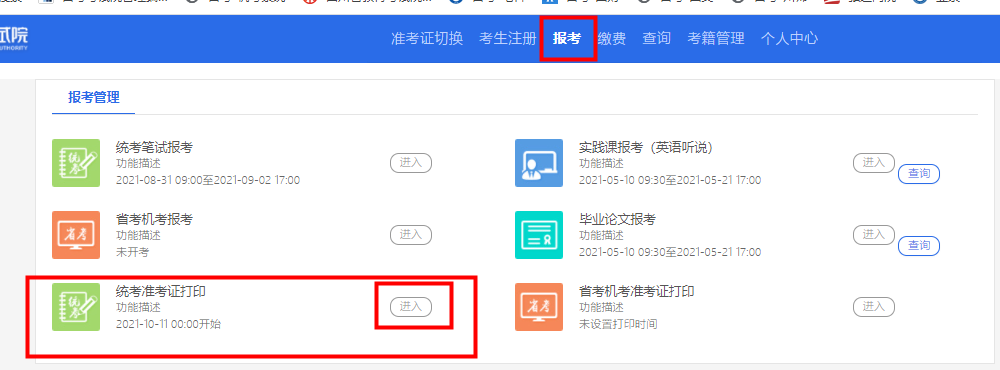Click the 毕业论文报考 teal certificate icon

(539, 235)
